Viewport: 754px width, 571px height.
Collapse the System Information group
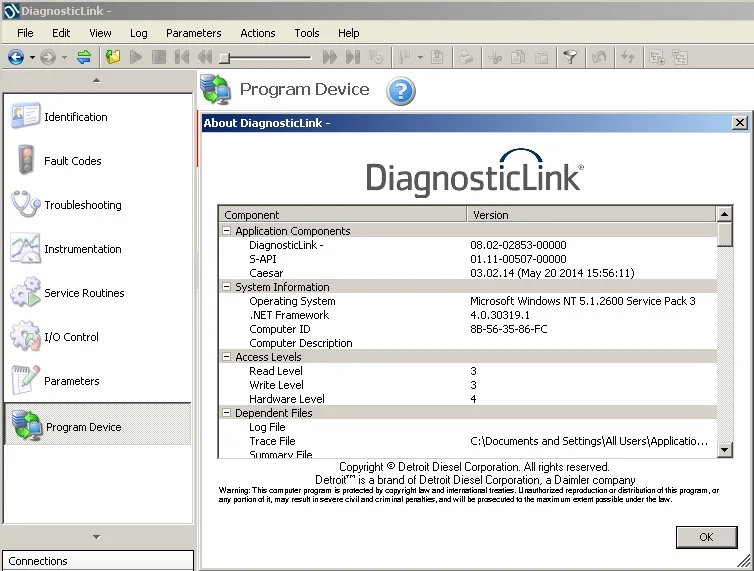tap(226, 287)
